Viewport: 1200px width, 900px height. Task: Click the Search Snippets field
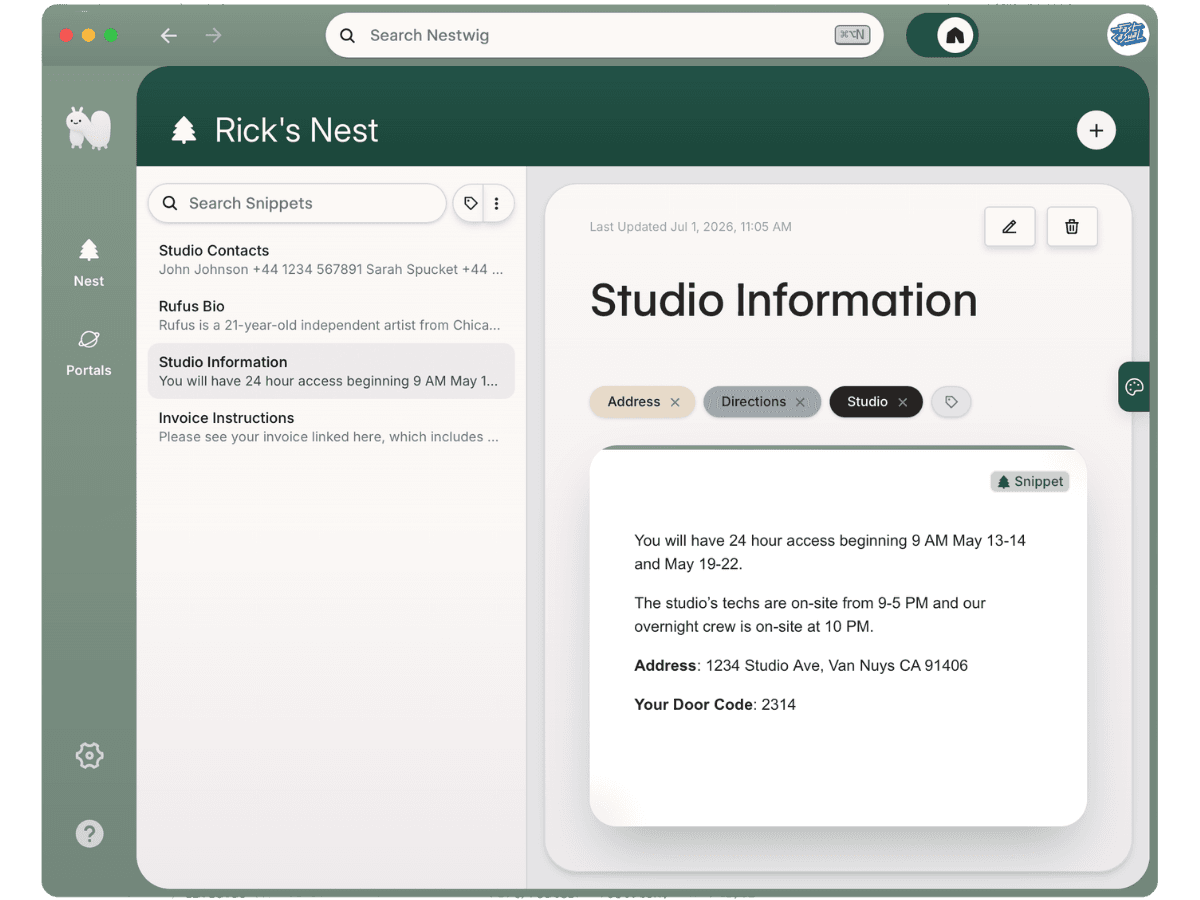tap(297, 203)
